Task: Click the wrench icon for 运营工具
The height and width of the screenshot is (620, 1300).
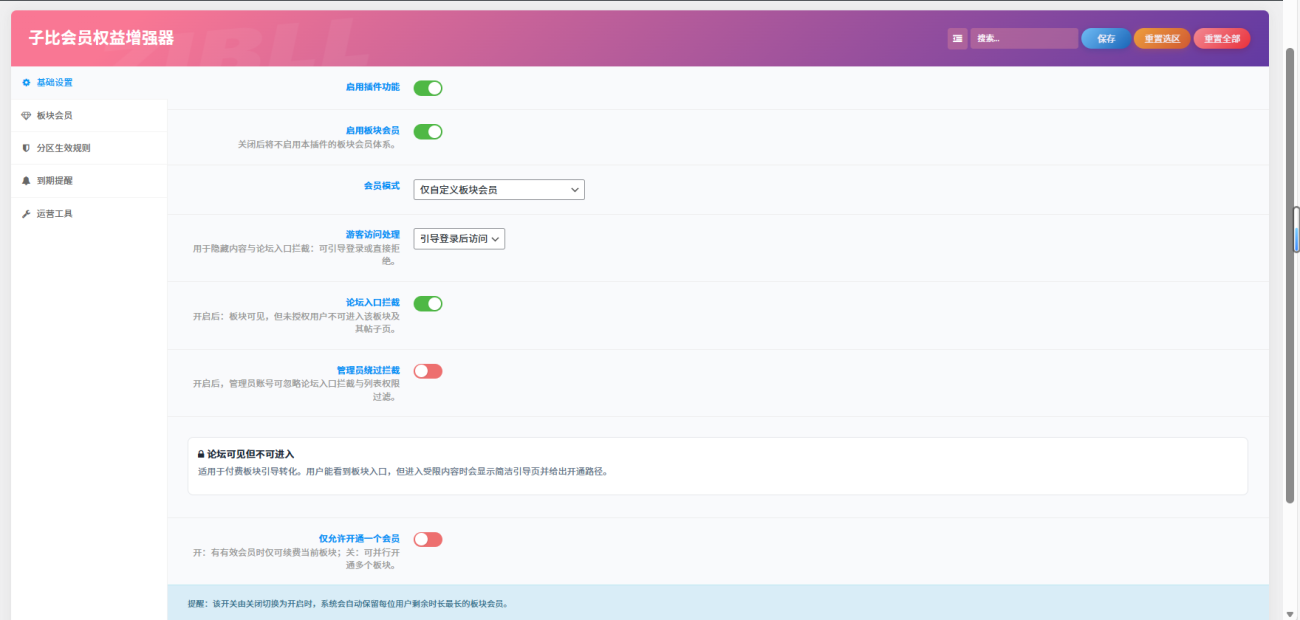Action: [x=26, y=214]
